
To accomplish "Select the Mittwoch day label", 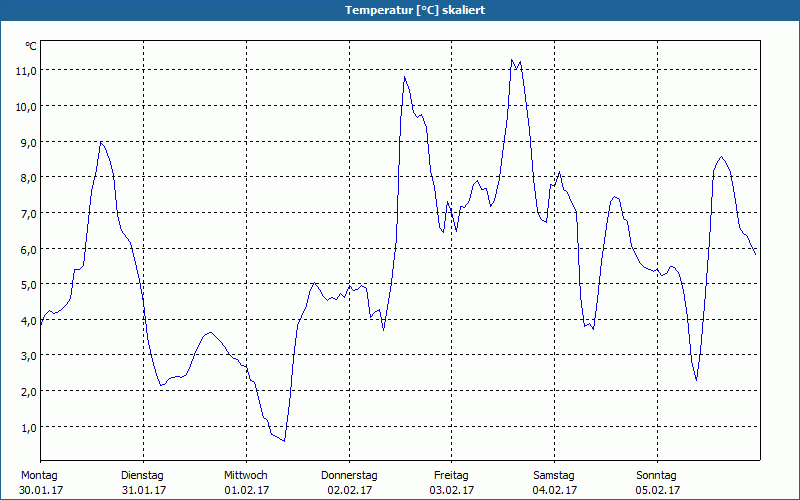I will tap(245, 475).
